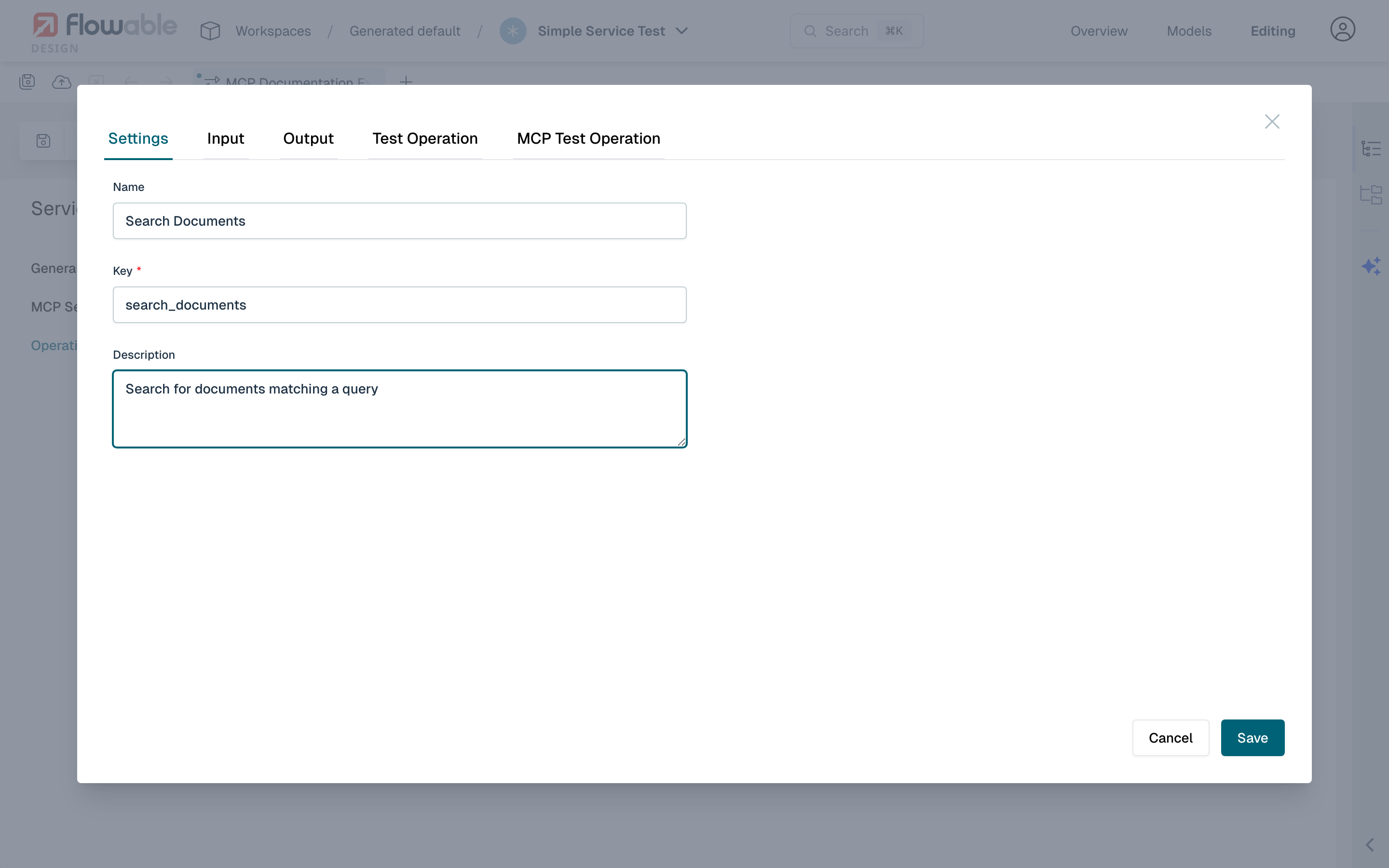Viewport: 1389px width, 868px height.
Task: Cancel the operation dialog
Action: tap(1171, 738)
